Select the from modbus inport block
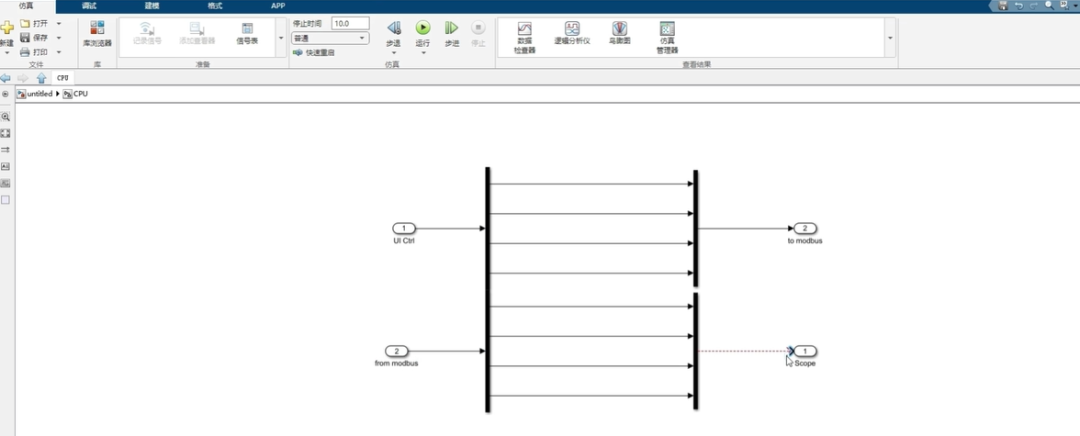The width and height of the screenshot is (1080, 436). [x=397, y=351]
